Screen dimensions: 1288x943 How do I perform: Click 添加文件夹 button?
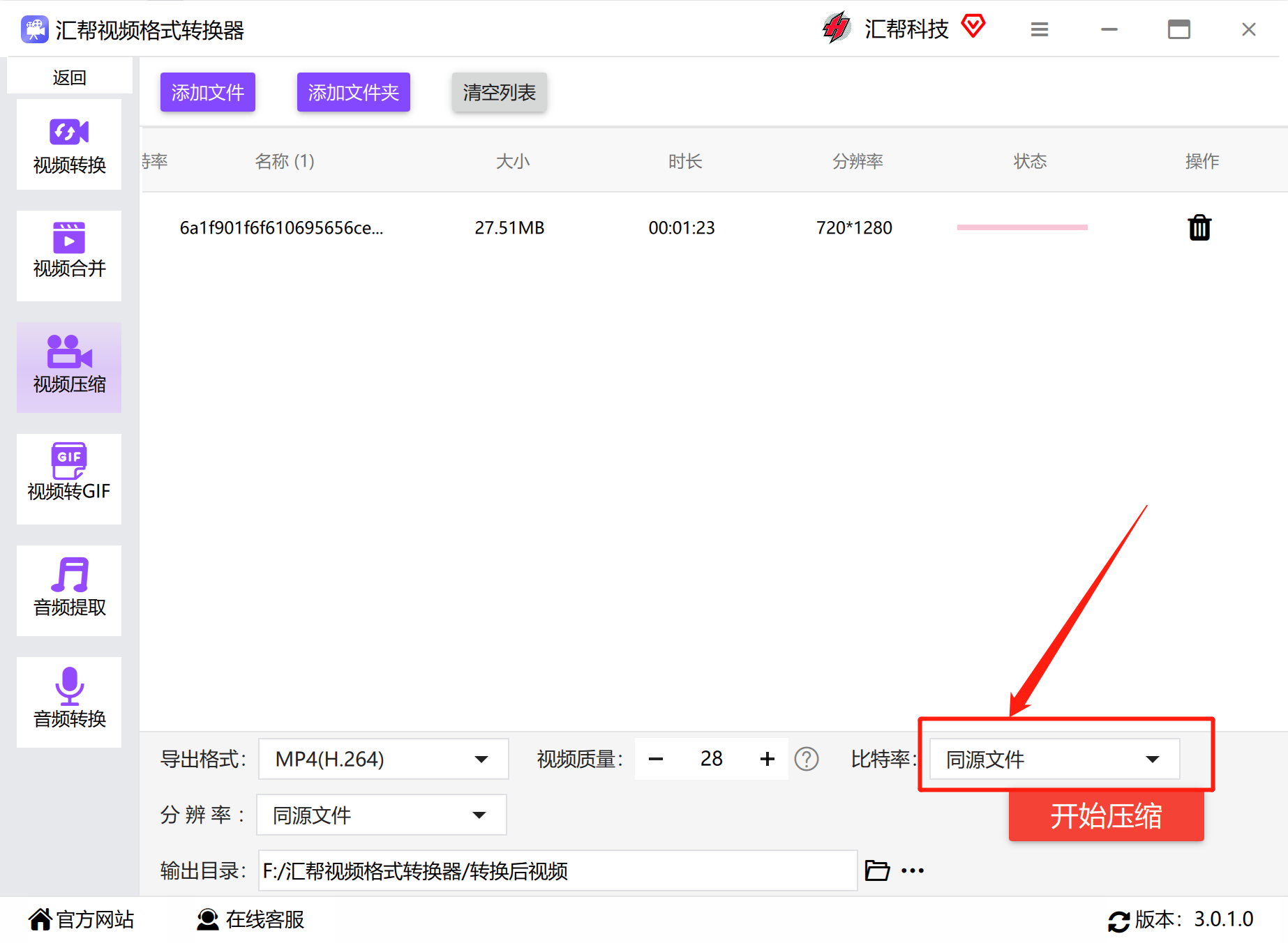pyautogui.click(x=354, y=92)
